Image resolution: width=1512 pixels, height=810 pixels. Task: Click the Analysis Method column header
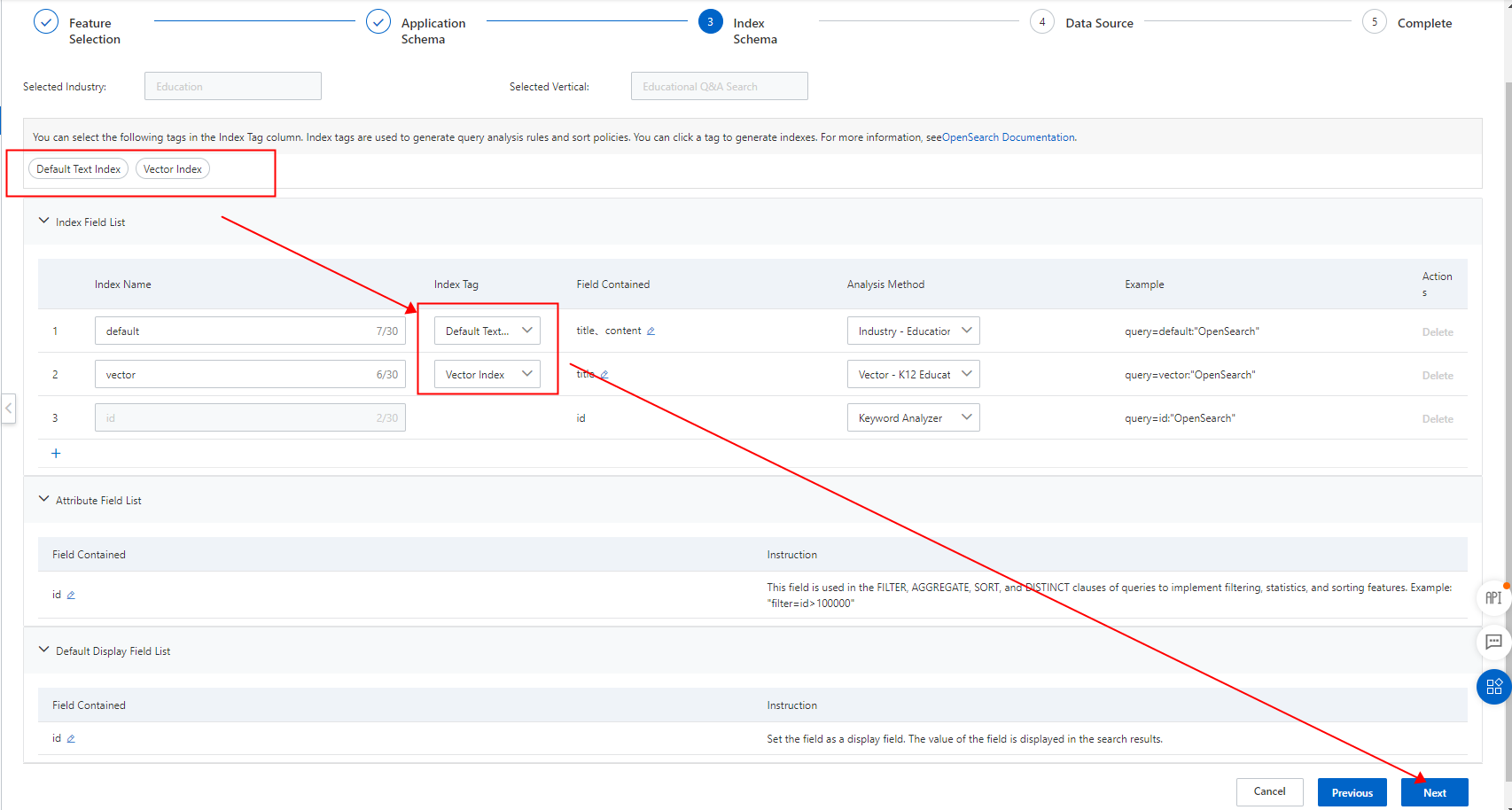coord(885,284)
